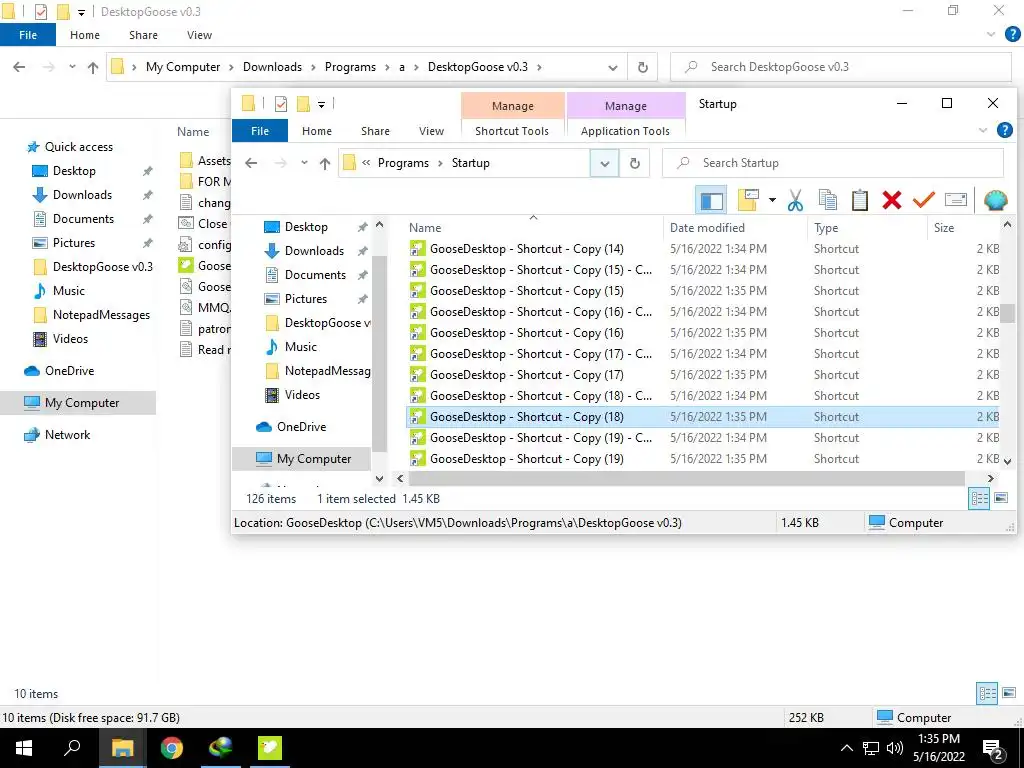Open Help icon in Startup window
This screenshot has width=1024, height=768.
(x=1004, y=131)
